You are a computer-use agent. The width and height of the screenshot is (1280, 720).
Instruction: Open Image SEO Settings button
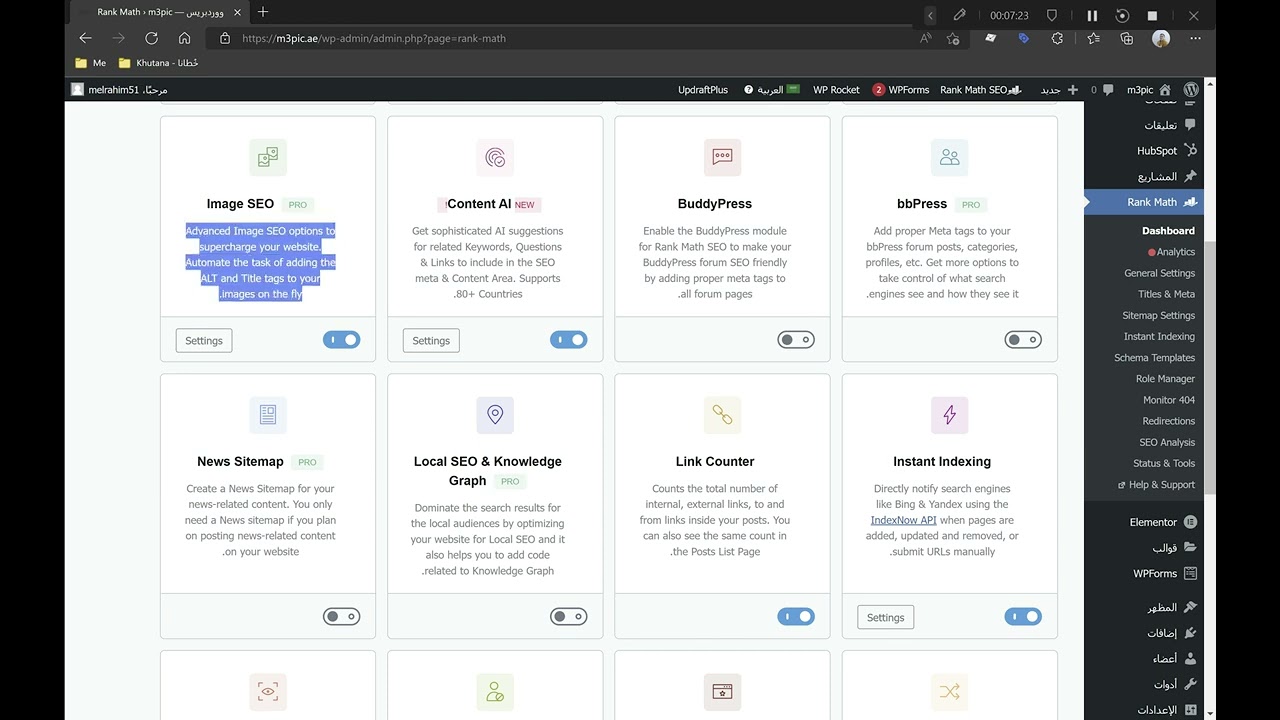(204, 340)
